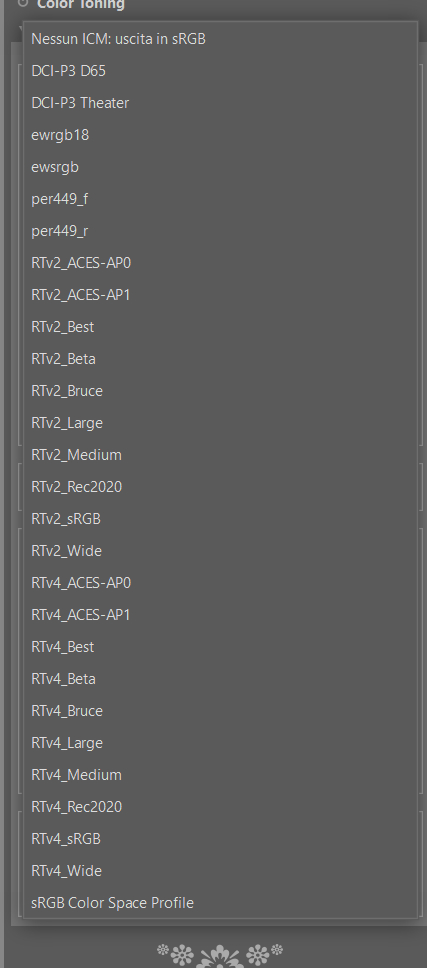The image size is (427, 968).
Task: Pick RTv2_ACES-AP0 output profile
Action: (220, 263)
